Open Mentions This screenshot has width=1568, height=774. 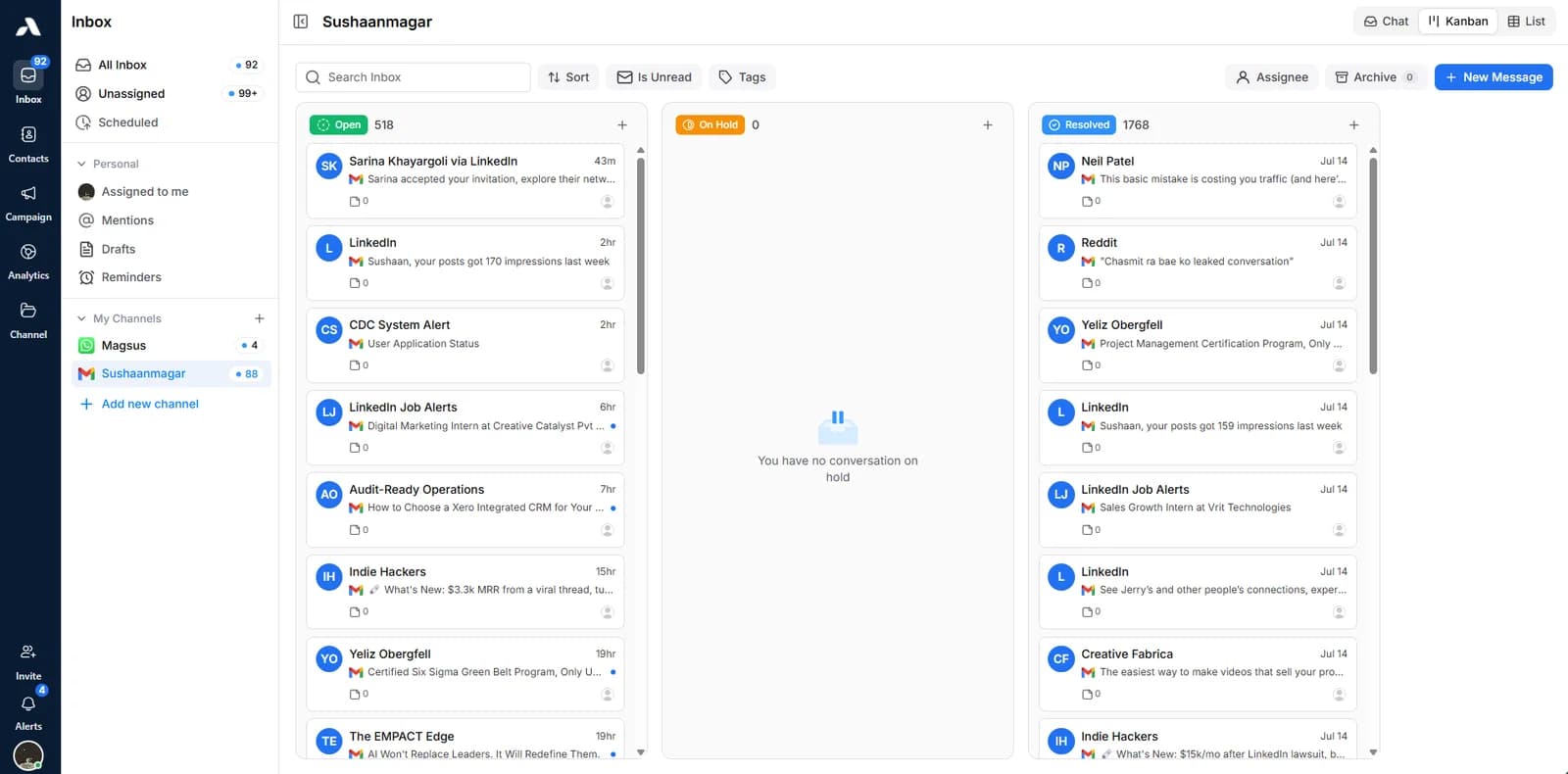click(x=170, y=220)
